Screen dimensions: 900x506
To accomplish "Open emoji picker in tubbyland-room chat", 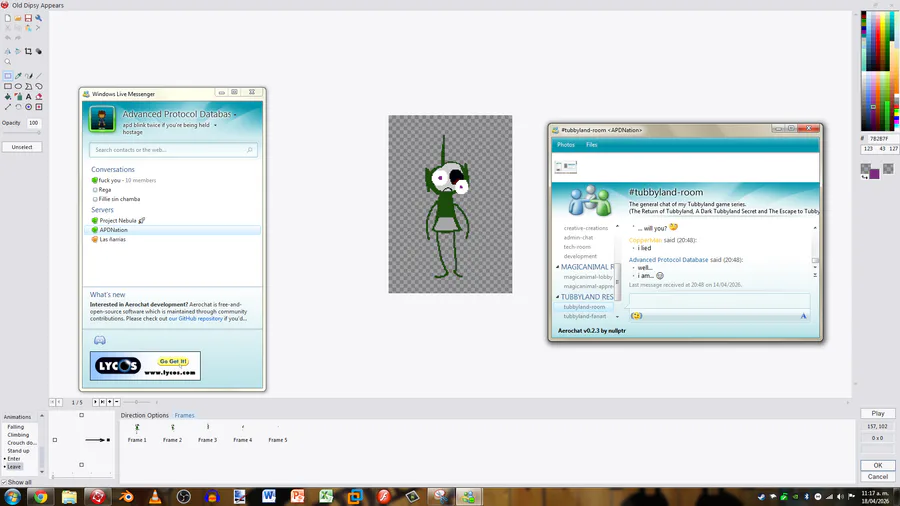I will 636,316.
